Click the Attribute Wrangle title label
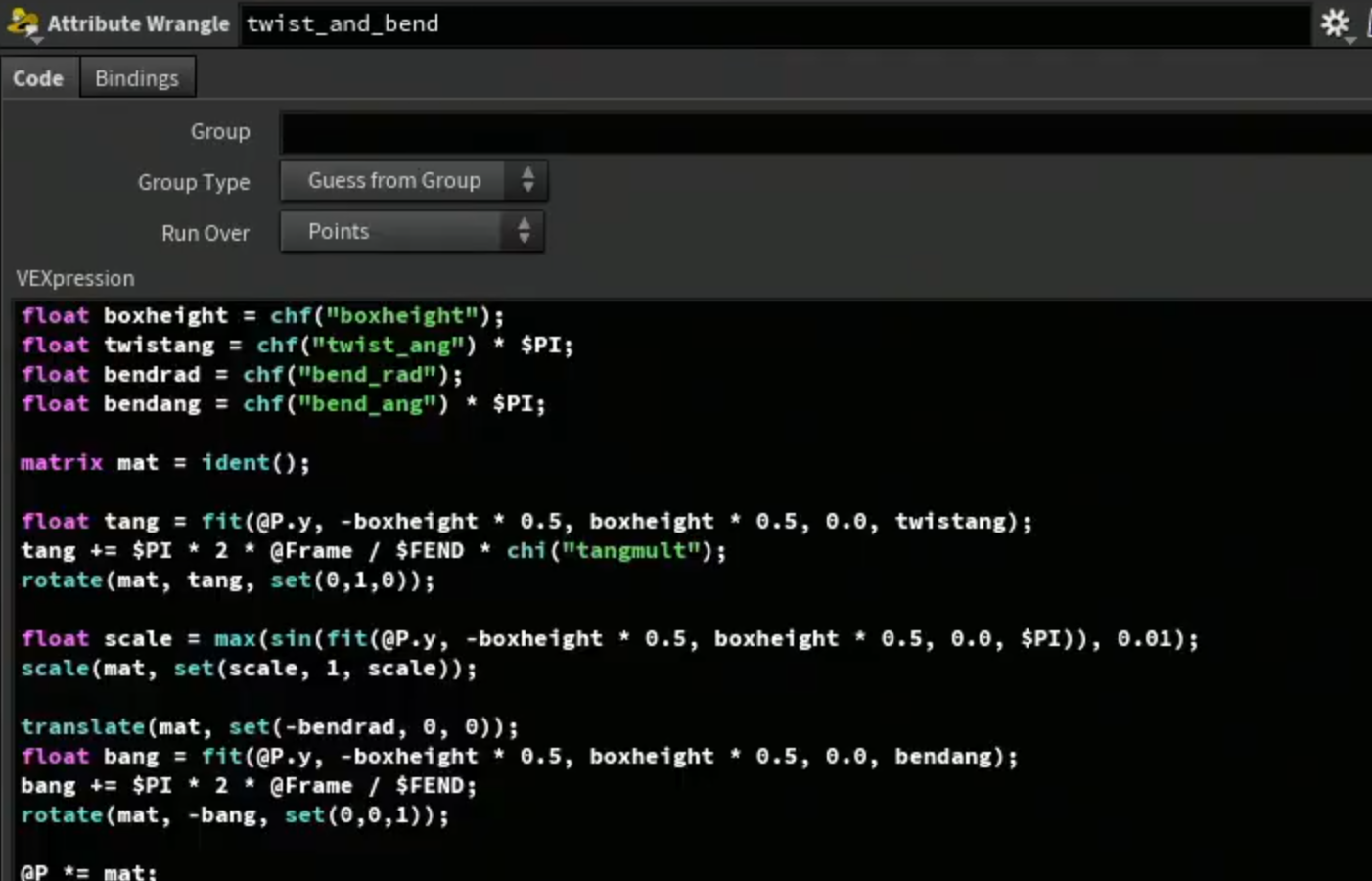The image size is (1372, 881). click(138, 24)
